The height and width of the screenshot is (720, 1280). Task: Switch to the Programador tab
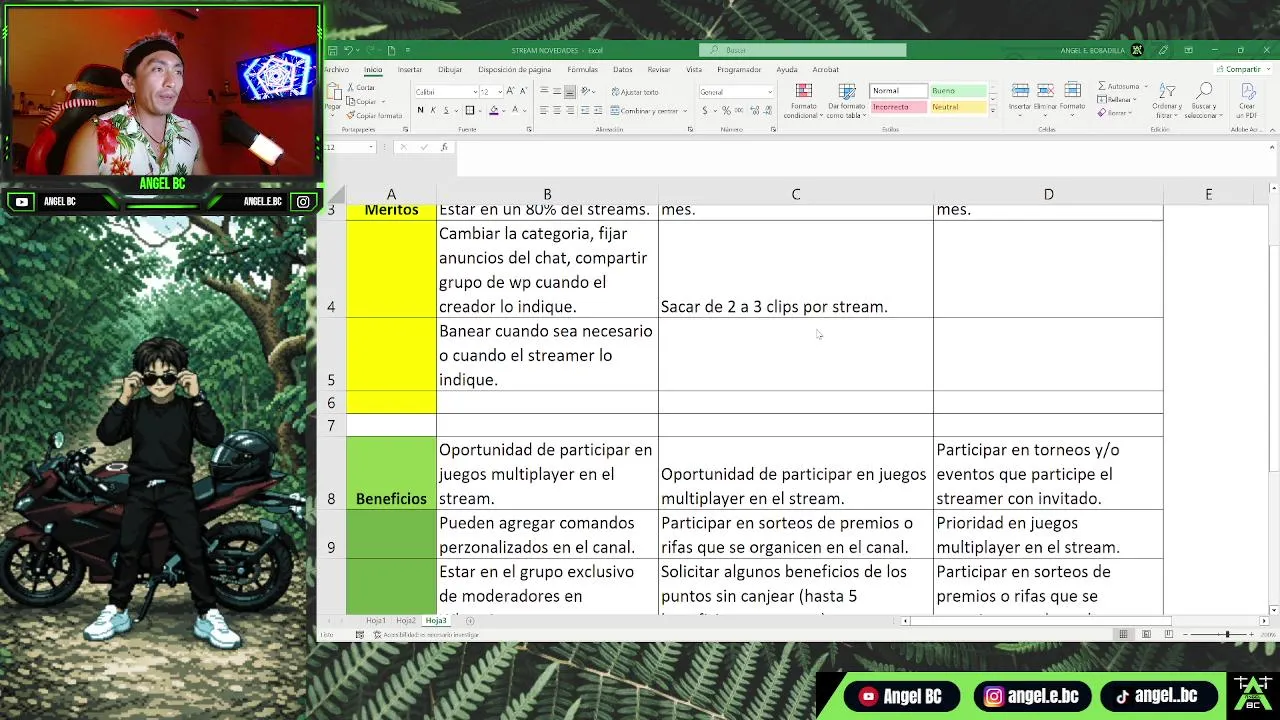739,69
